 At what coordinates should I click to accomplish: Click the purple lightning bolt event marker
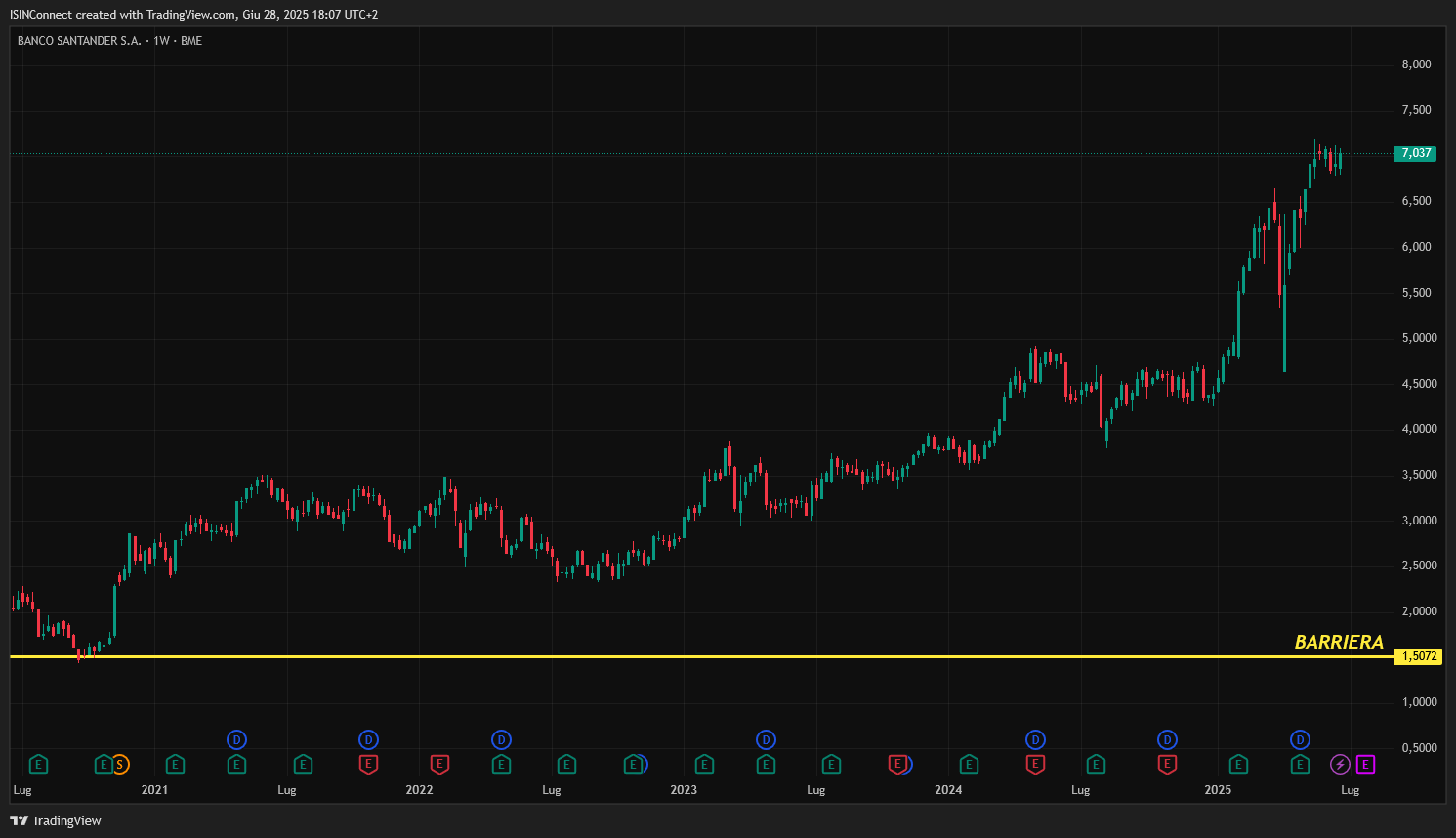tap(1341, 765)
